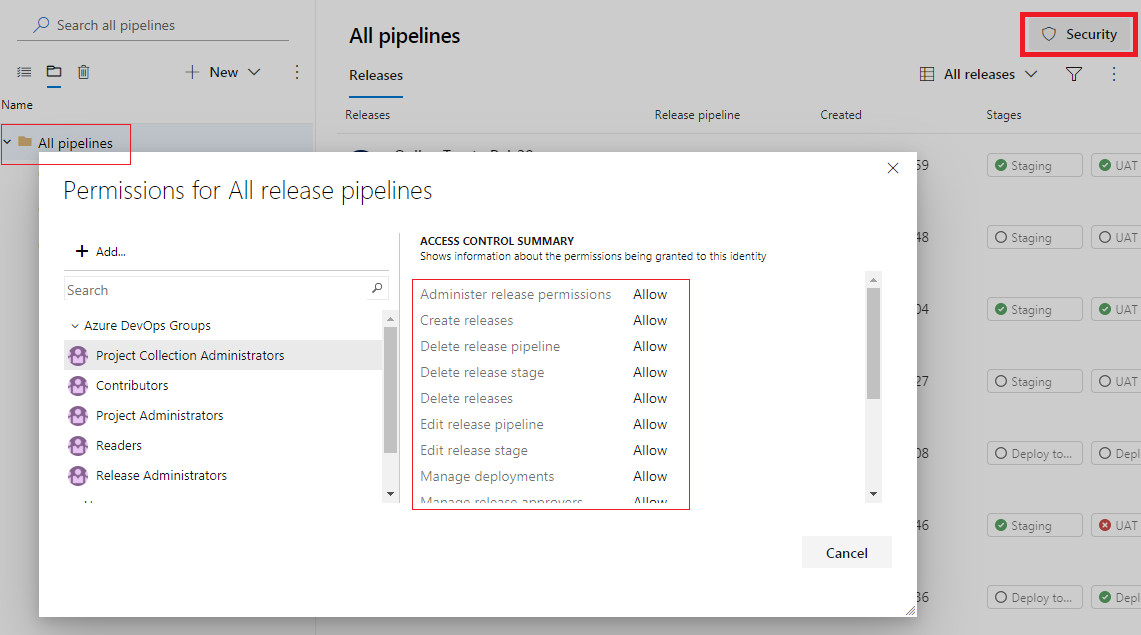Click the delete pipeline trash icon
1141x635 pixels.
click(84, 71)
